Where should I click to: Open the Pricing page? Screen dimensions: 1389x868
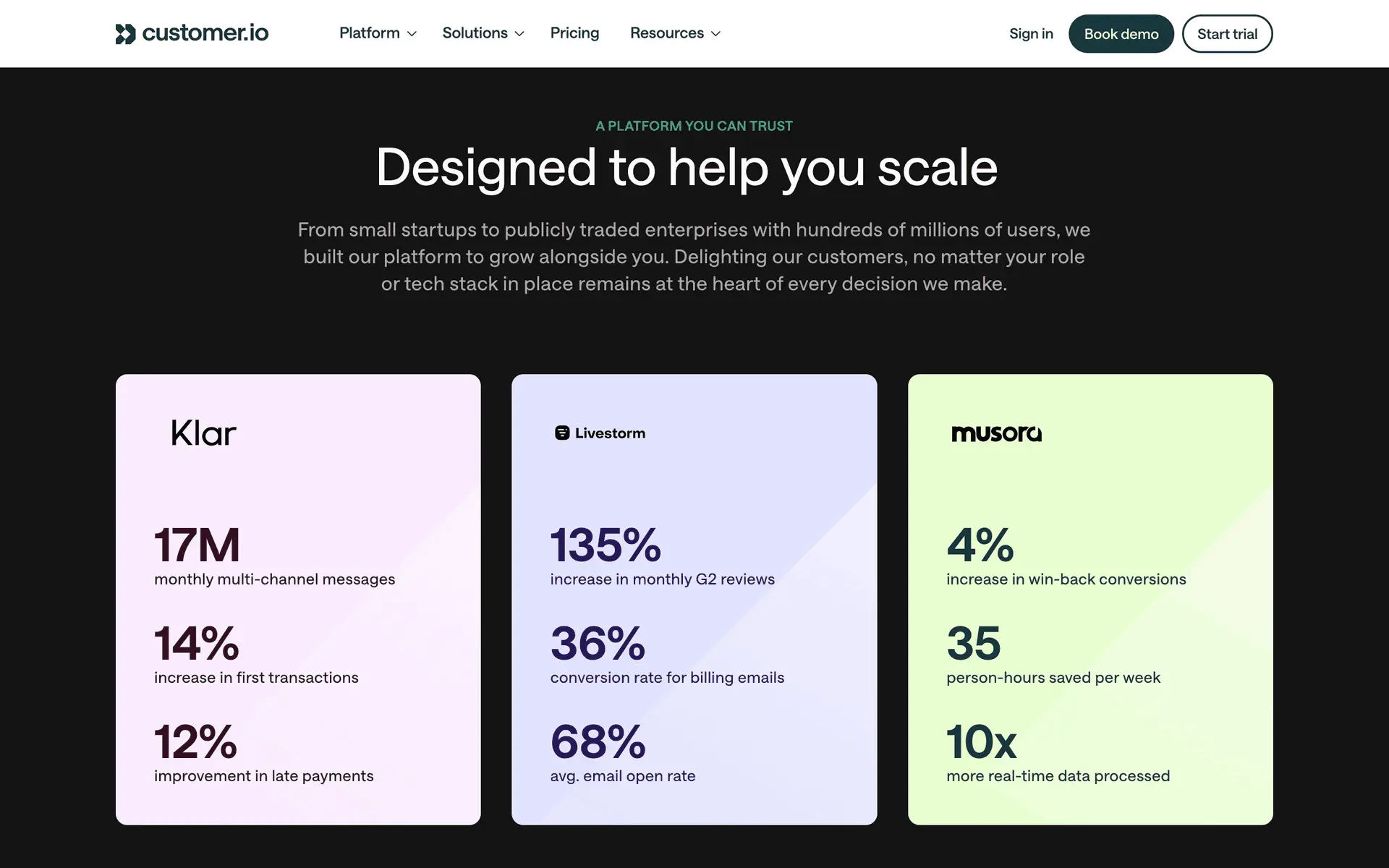(574, 33)
